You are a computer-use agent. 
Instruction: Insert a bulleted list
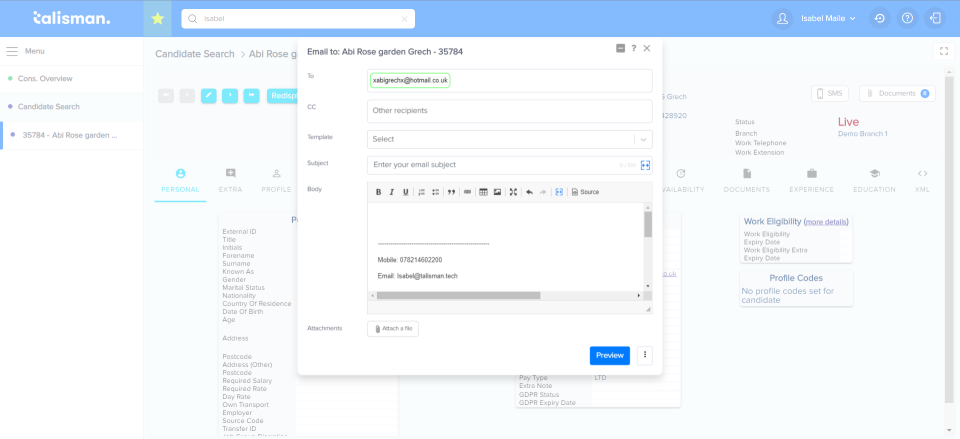(x=435, y=192)
